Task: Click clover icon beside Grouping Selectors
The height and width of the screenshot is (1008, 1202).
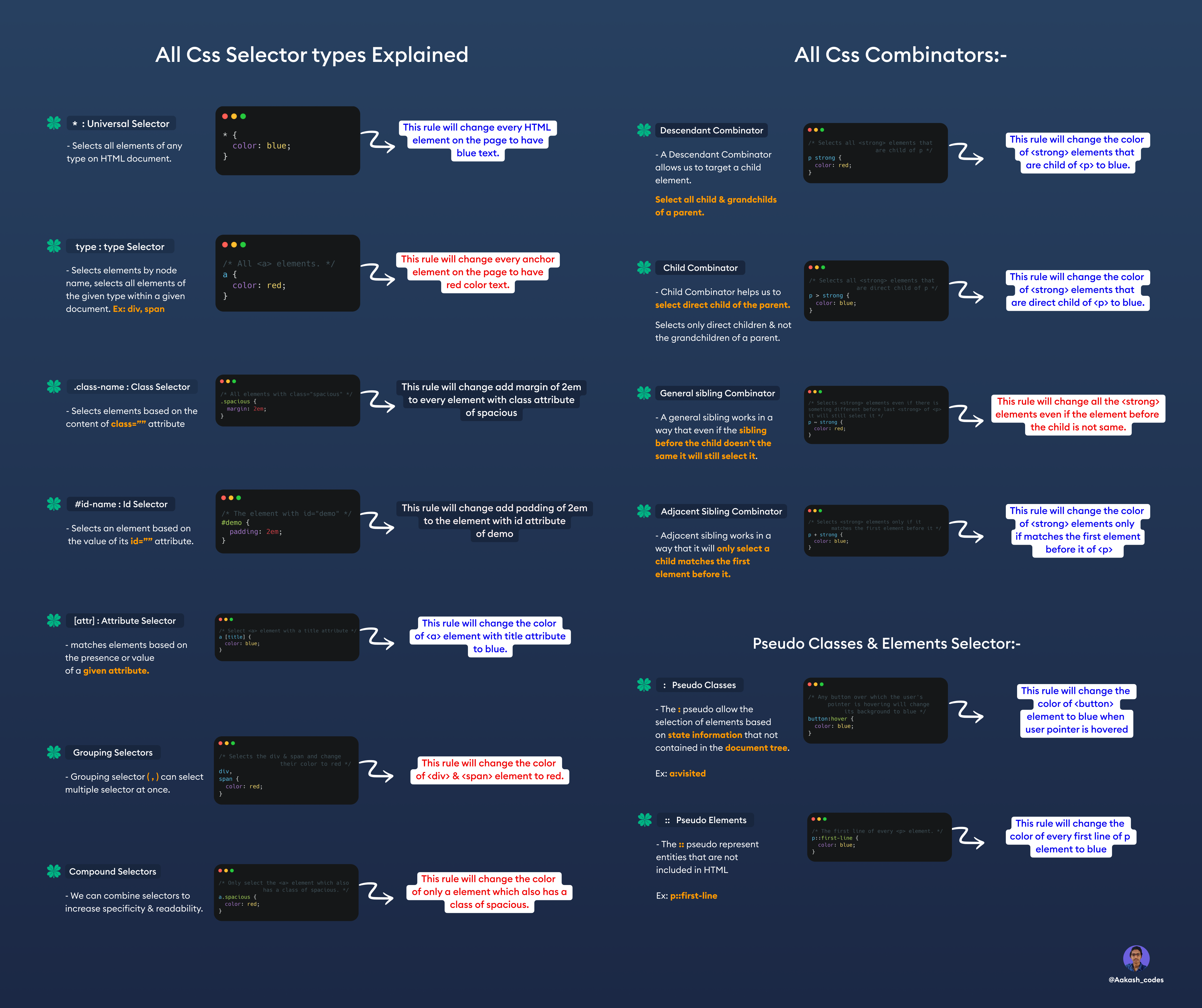Action: point(54,752)
